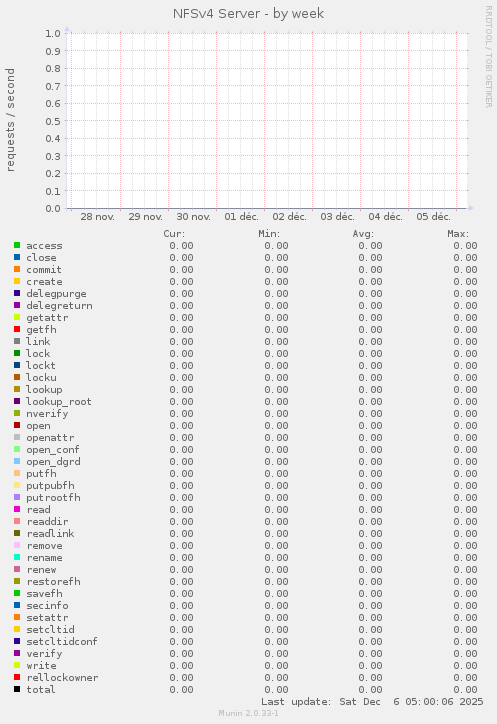The width and height of the screenshot is (497, 724).
Task: Click the Cur value of access row
Action: [181, 246]
